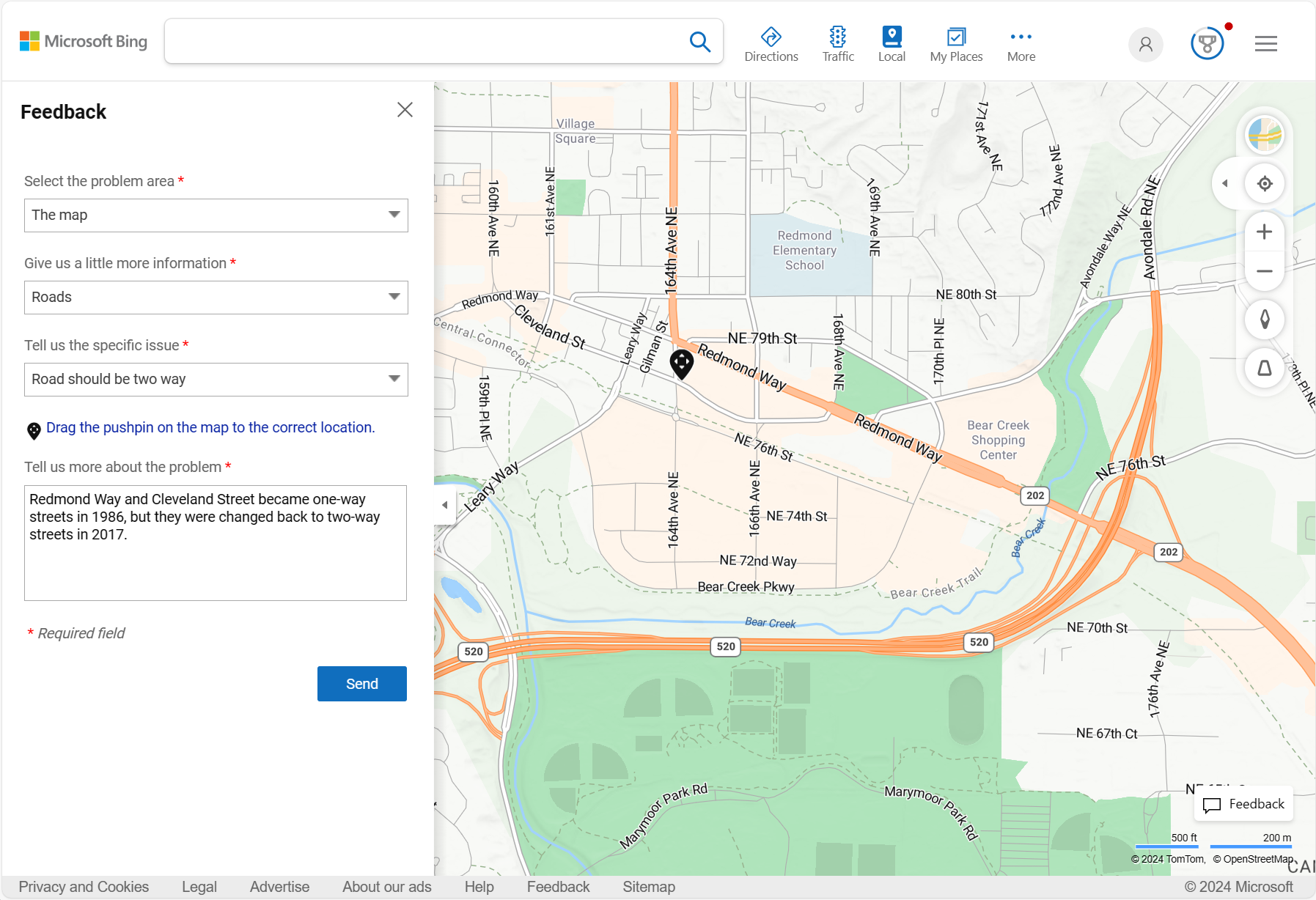1316x900 pixels.
Task: Tilt the map view
Action: 1265,368
